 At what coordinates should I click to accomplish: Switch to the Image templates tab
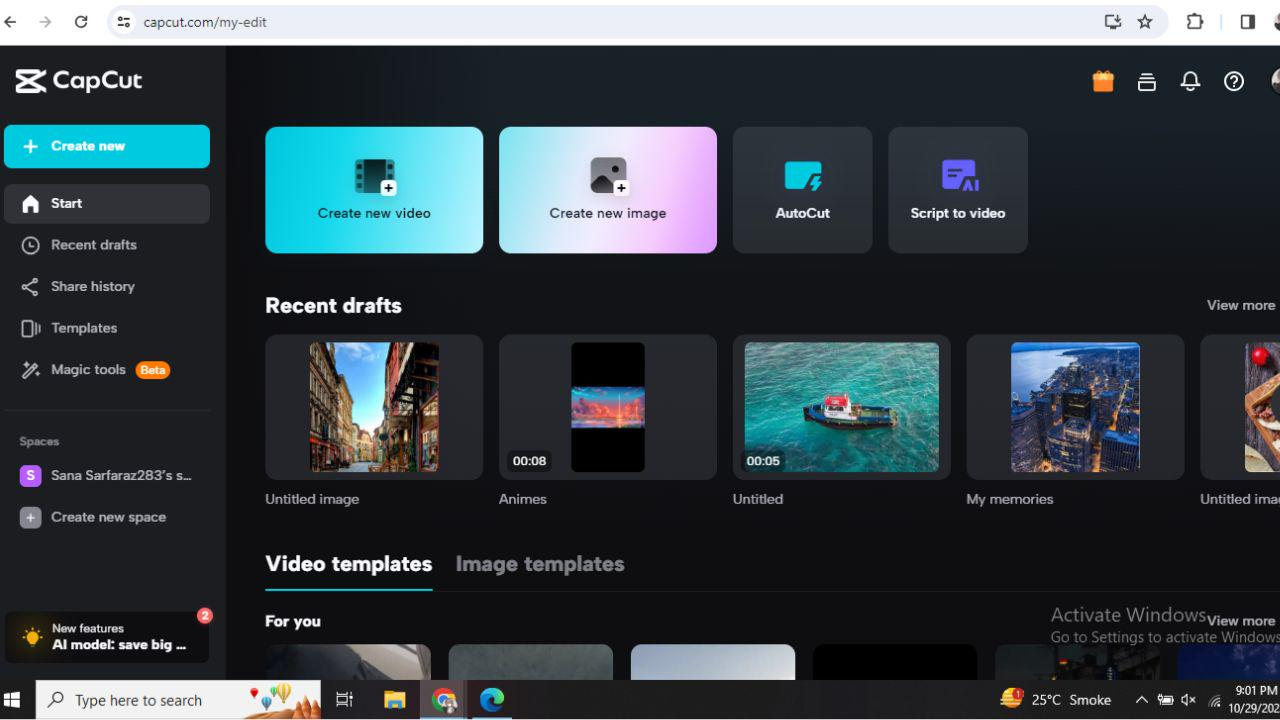pyautogui.click(x=540, y=563)
